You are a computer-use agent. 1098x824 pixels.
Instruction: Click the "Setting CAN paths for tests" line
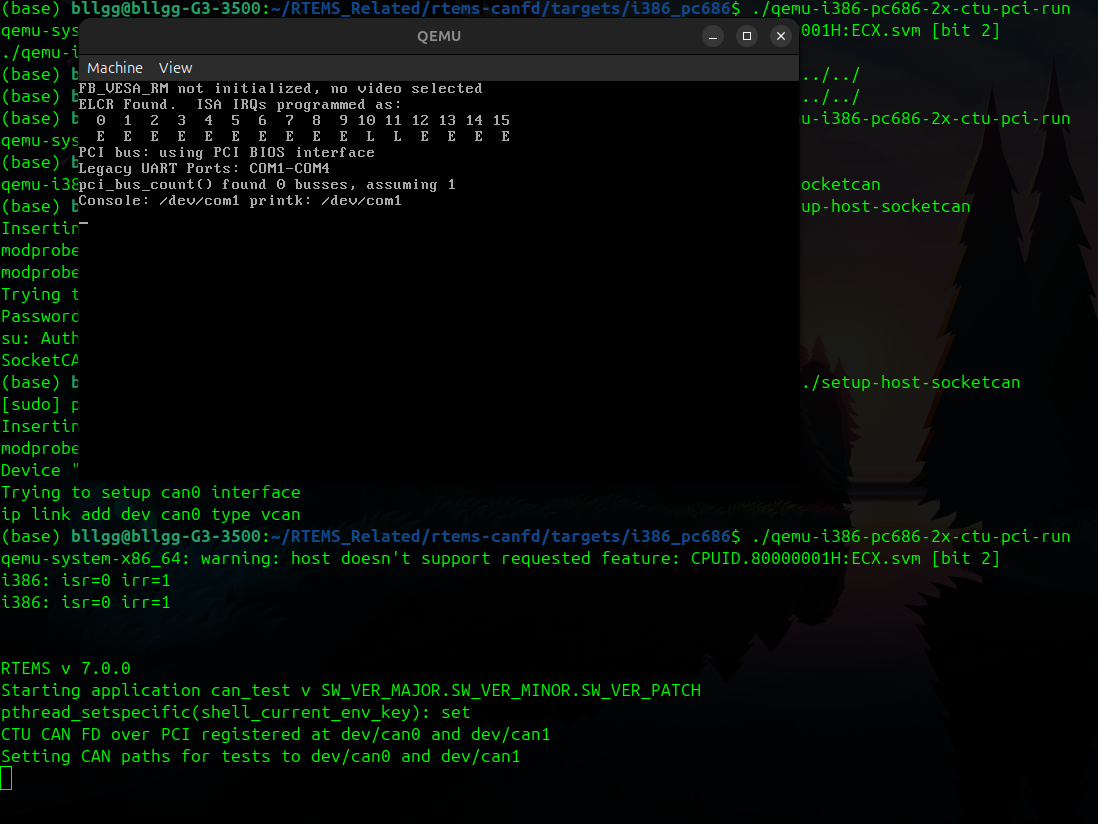260,756
